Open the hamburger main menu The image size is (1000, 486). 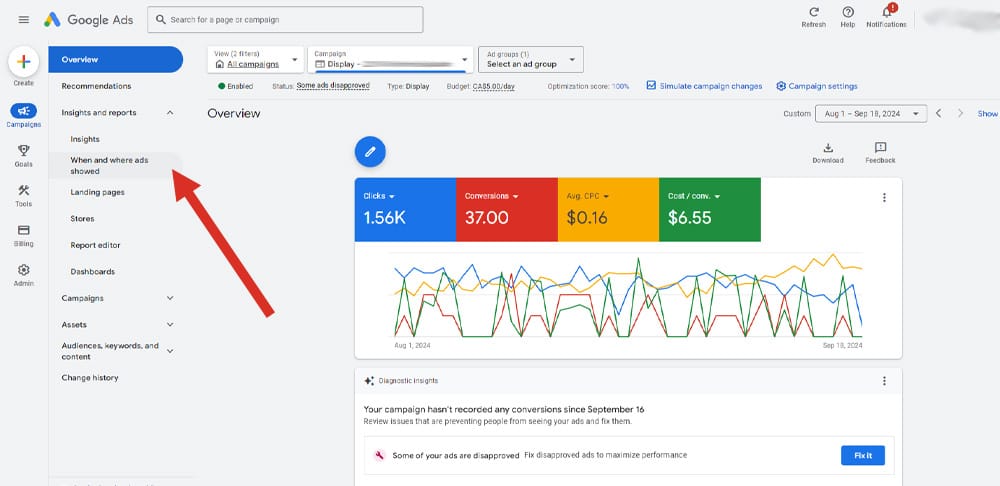pyautogui.click(x=24, y=20)
